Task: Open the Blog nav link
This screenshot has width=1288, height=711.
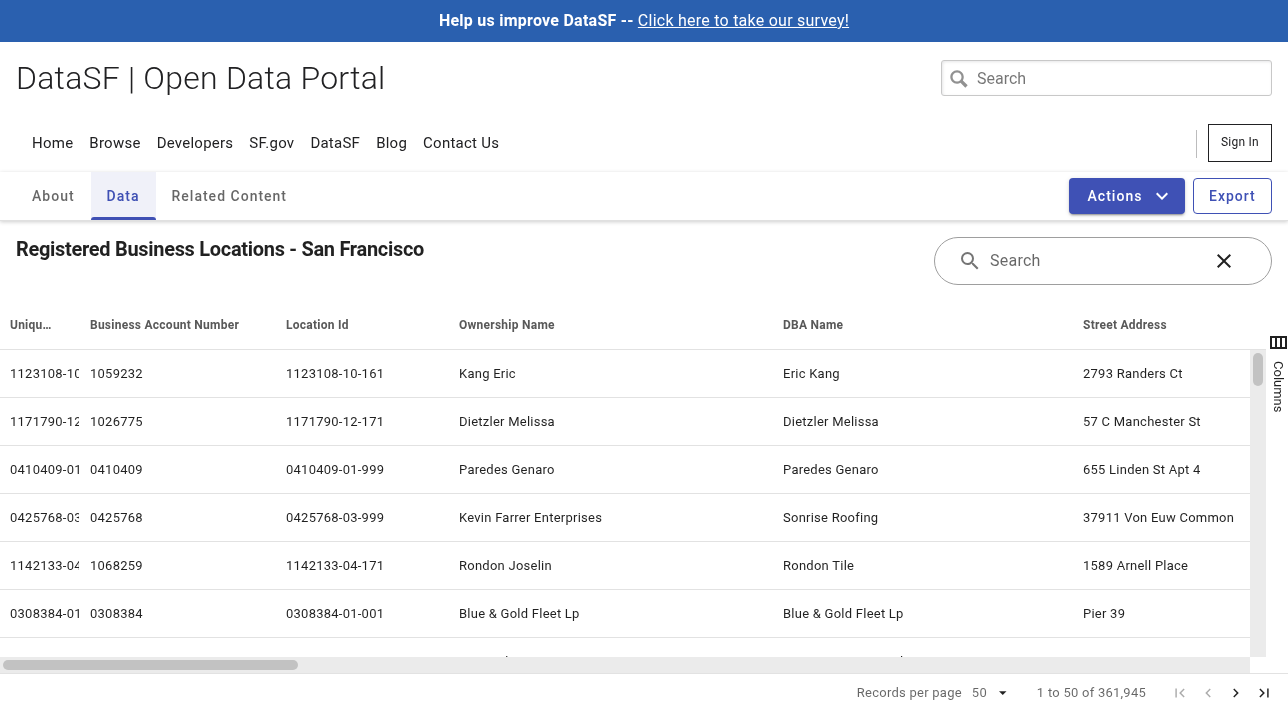Action: tap(391, 143)
